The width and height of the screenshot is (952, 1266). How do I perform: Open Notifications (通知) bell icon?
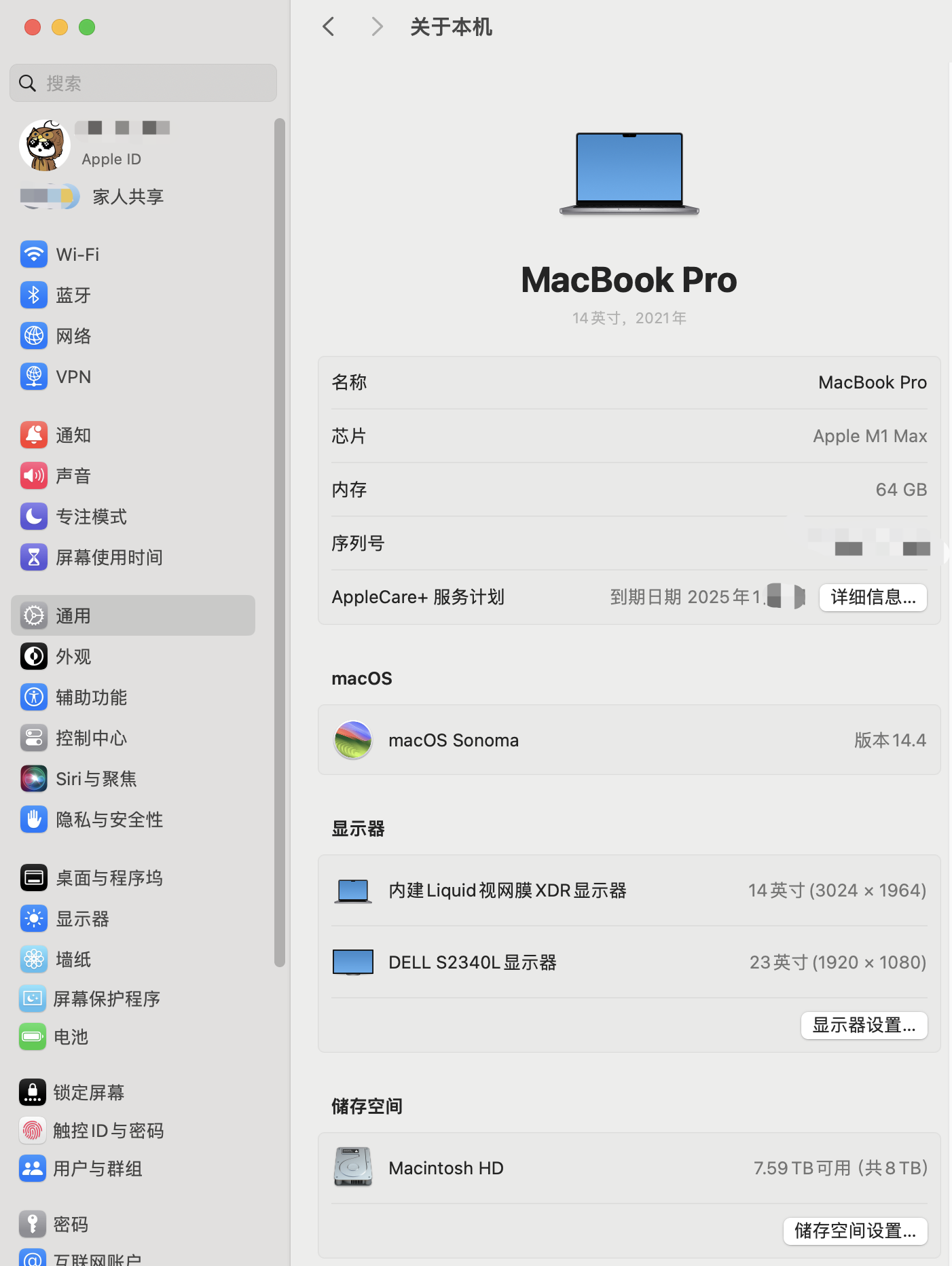tap(33, 435)
